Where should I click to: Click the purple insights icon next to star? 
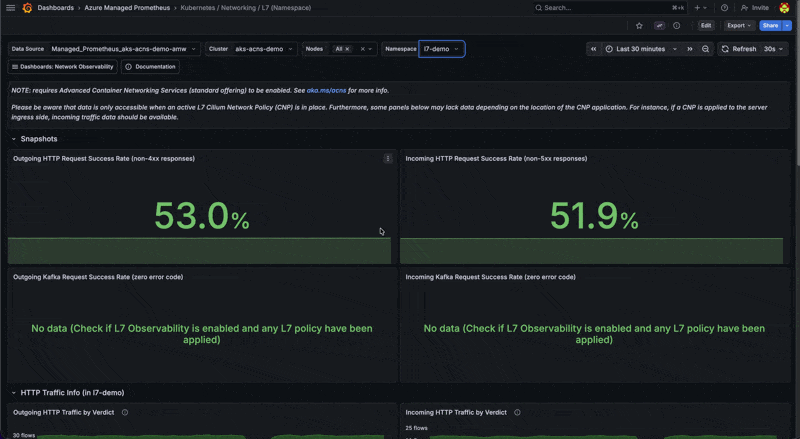[x=659, y=26]
